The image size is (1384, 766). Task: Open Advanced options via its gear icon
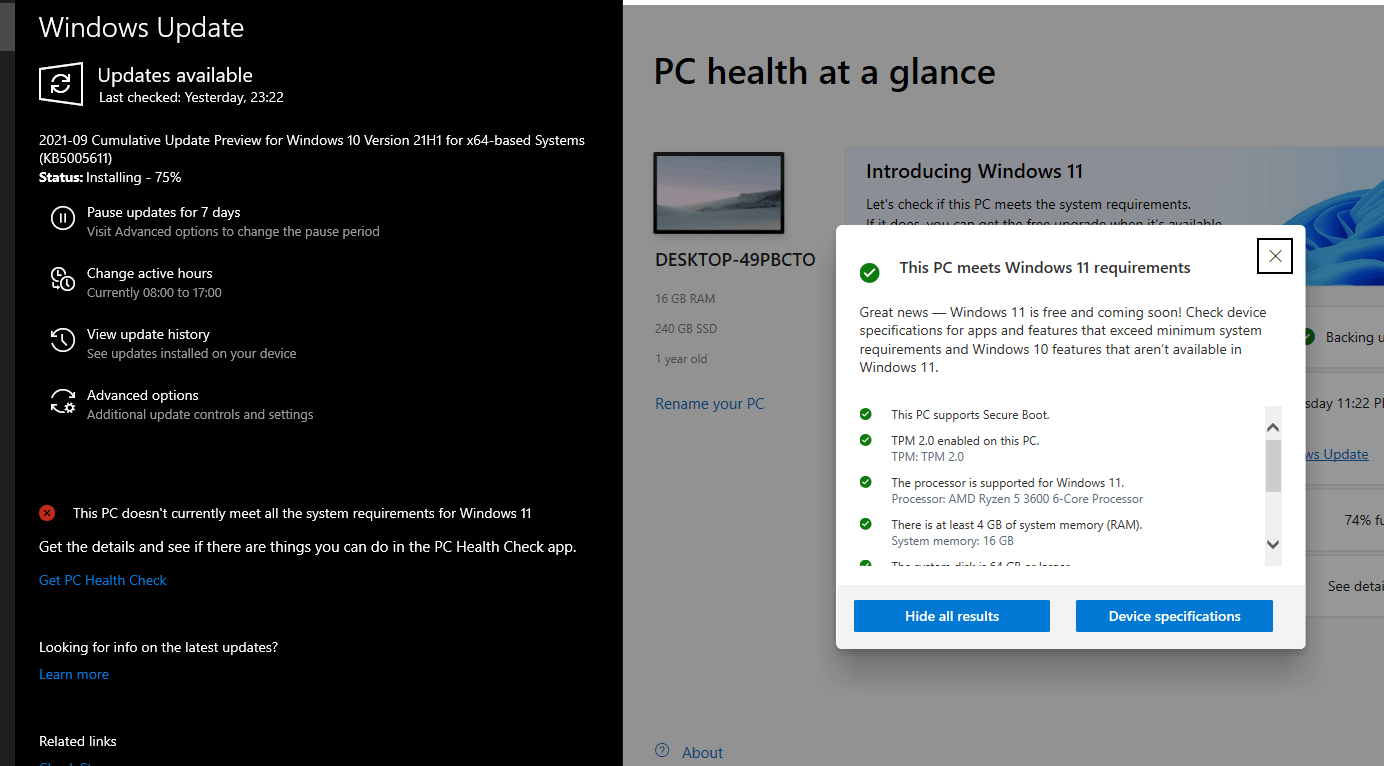61,403
